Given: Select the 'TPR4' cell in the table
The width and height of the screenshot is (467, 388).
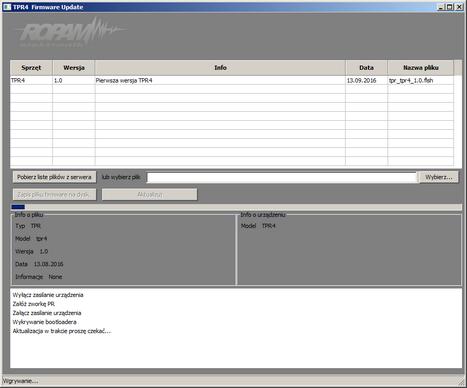Looking at the screenshot, I should coord(31,80).
